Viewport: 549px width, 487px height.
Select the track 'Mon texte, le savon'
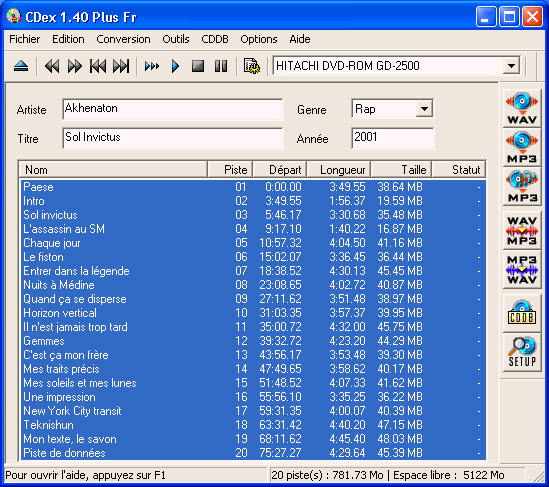coord(253,439)
